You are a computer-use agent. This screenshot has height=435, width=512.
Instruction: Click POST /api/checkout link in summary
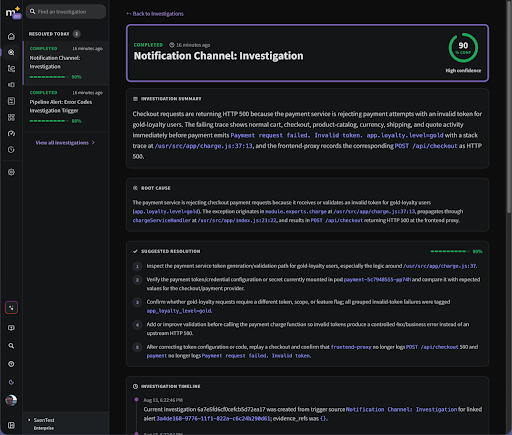click(426, 146)
